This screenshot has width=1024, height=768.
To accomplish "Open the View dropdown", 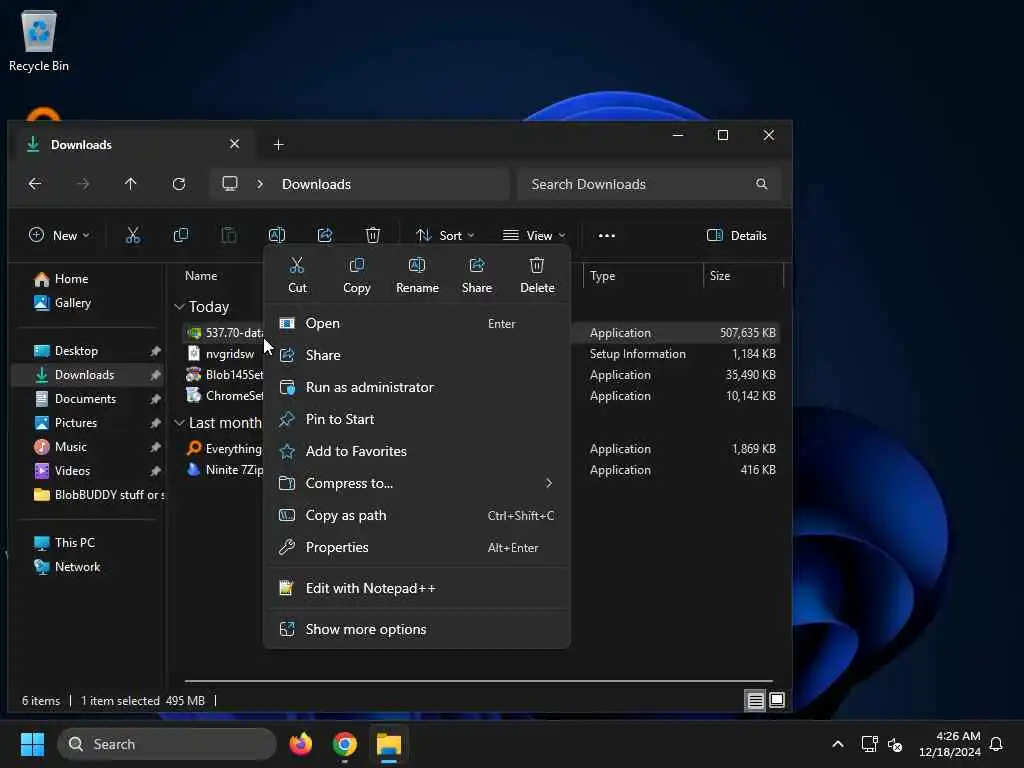I will pos(534,236).
